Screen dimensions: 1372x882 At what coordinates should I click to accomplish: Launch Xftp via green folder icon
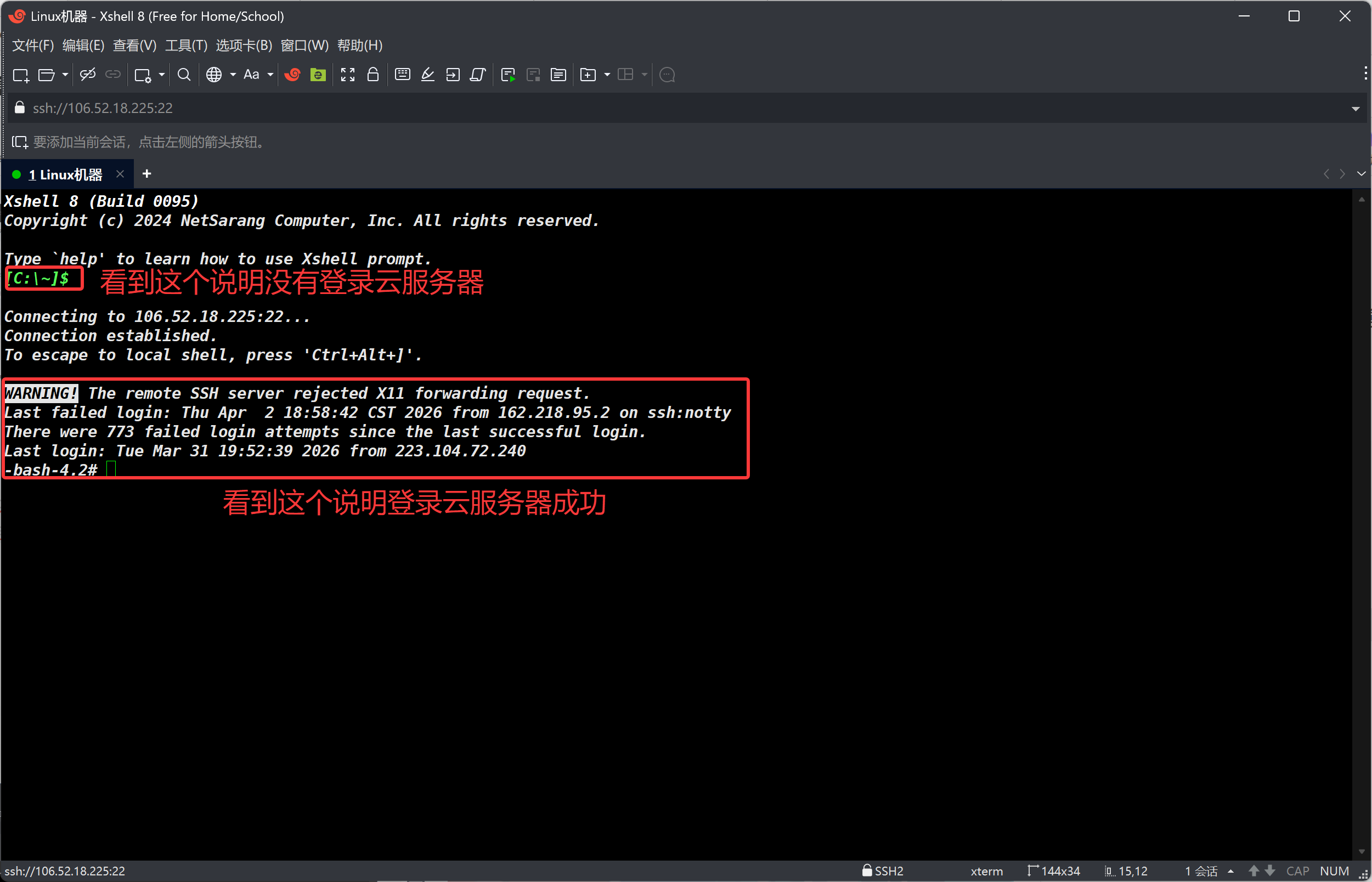click(x=318, y=75)
